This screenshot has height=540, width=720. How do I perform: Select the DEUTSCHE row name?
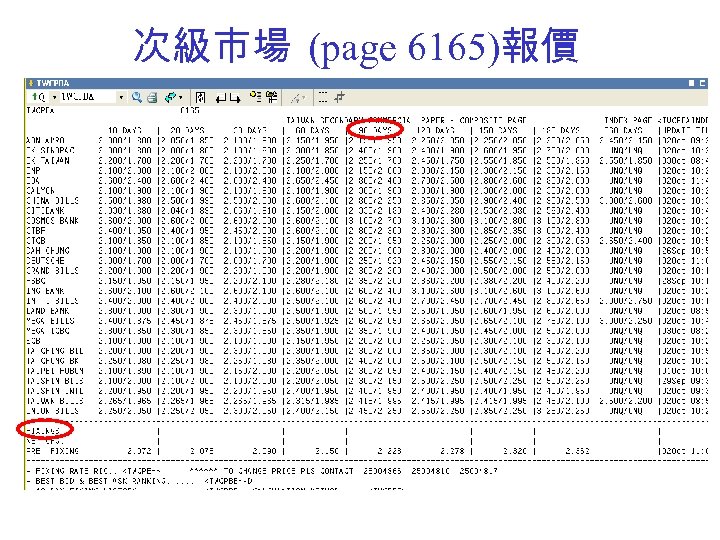pos(45,261)
